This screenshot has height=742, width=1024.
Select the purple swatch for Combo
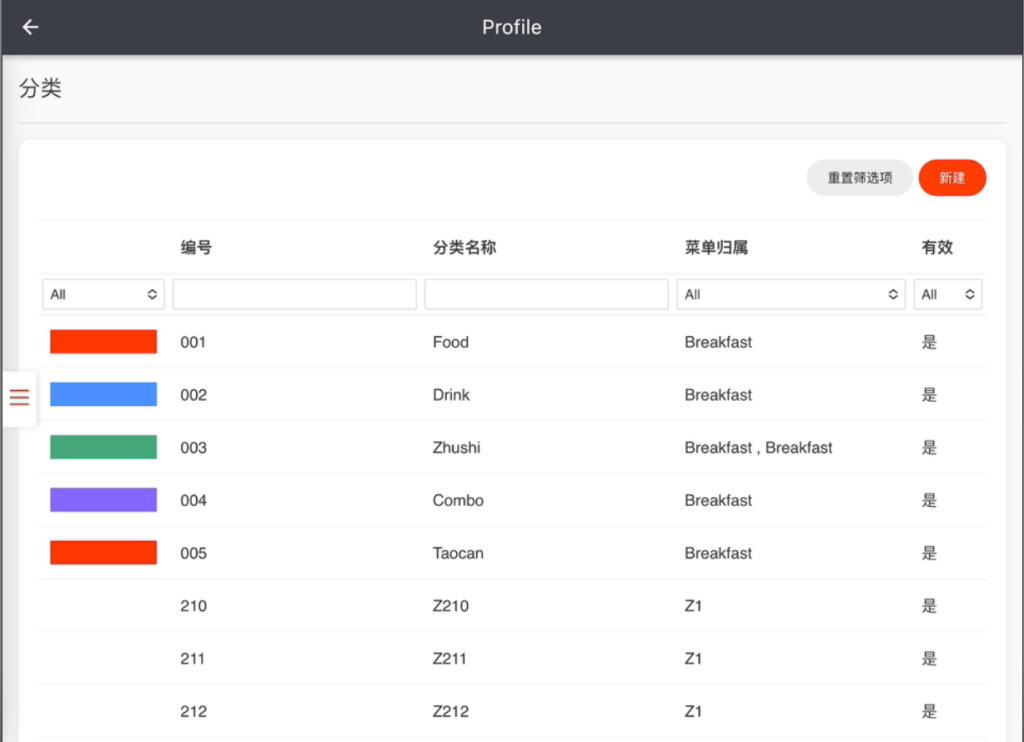click(x=103, y=500)
